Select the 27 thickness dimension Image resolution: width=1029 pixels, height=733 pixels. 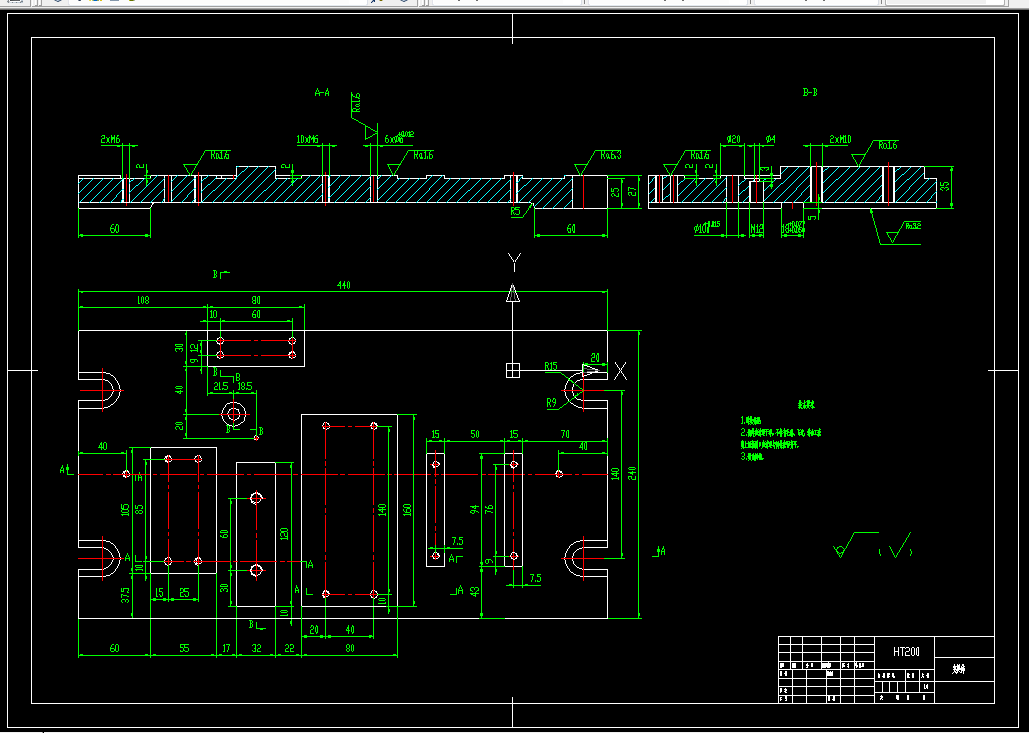[633, 192]
